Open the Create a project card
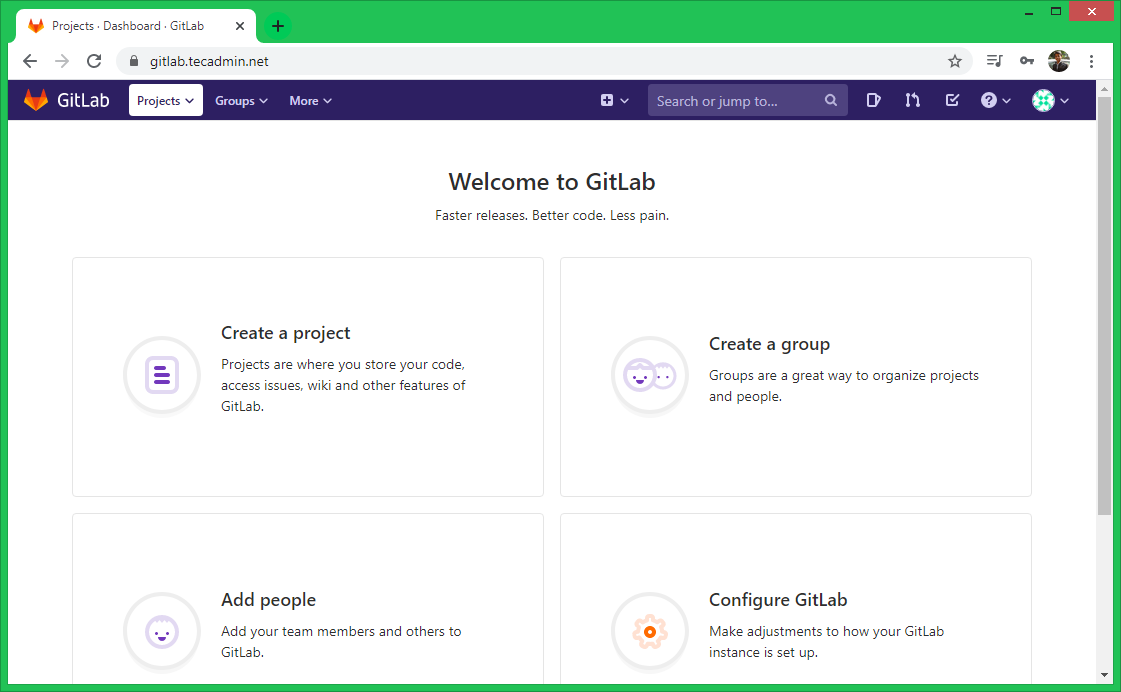Image resolution: width=1121 pixels, height=692 pixels. 308,377
